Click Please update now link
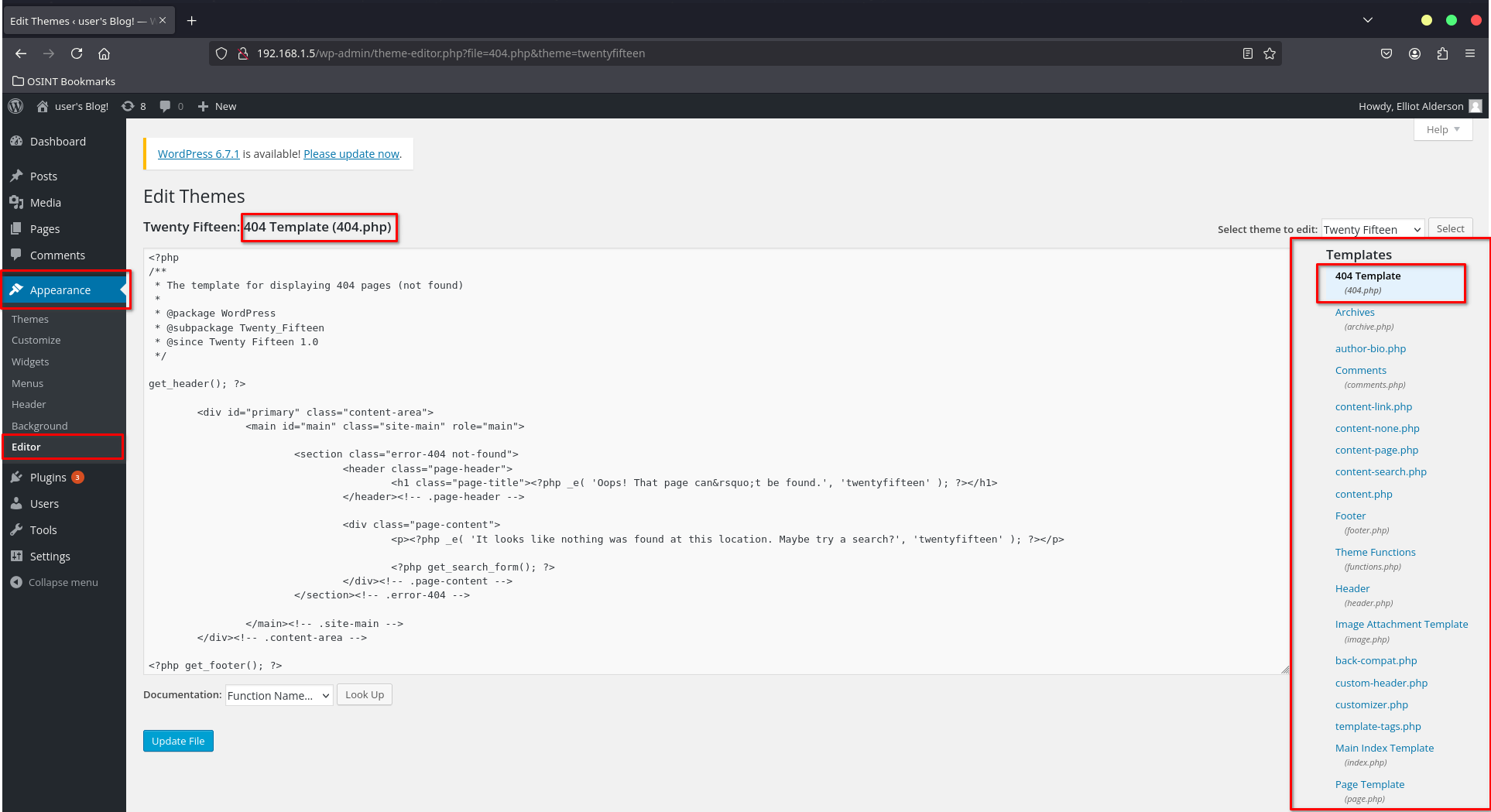 (351, 154)
